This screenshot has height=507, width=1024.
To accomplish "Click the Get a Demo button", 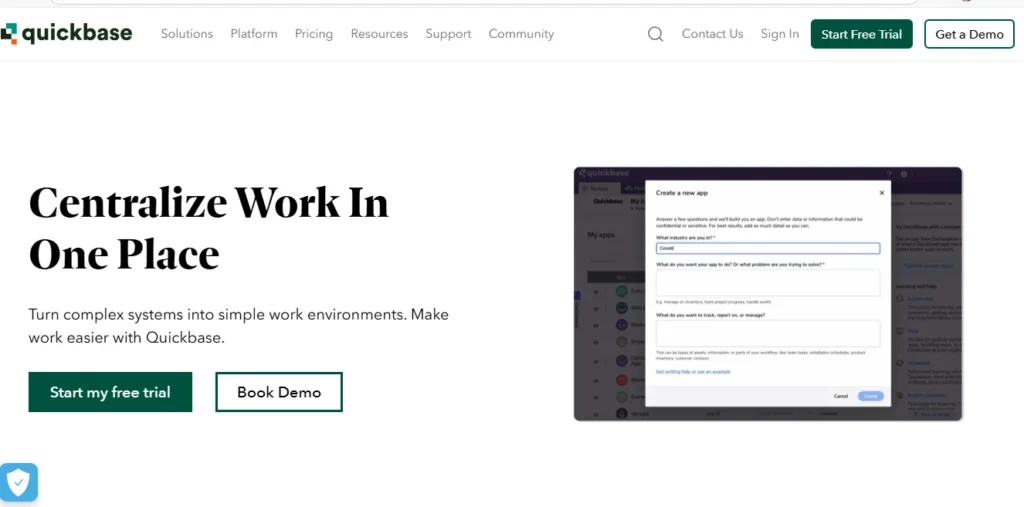I will pyautogui.click(x=969, y=34).
